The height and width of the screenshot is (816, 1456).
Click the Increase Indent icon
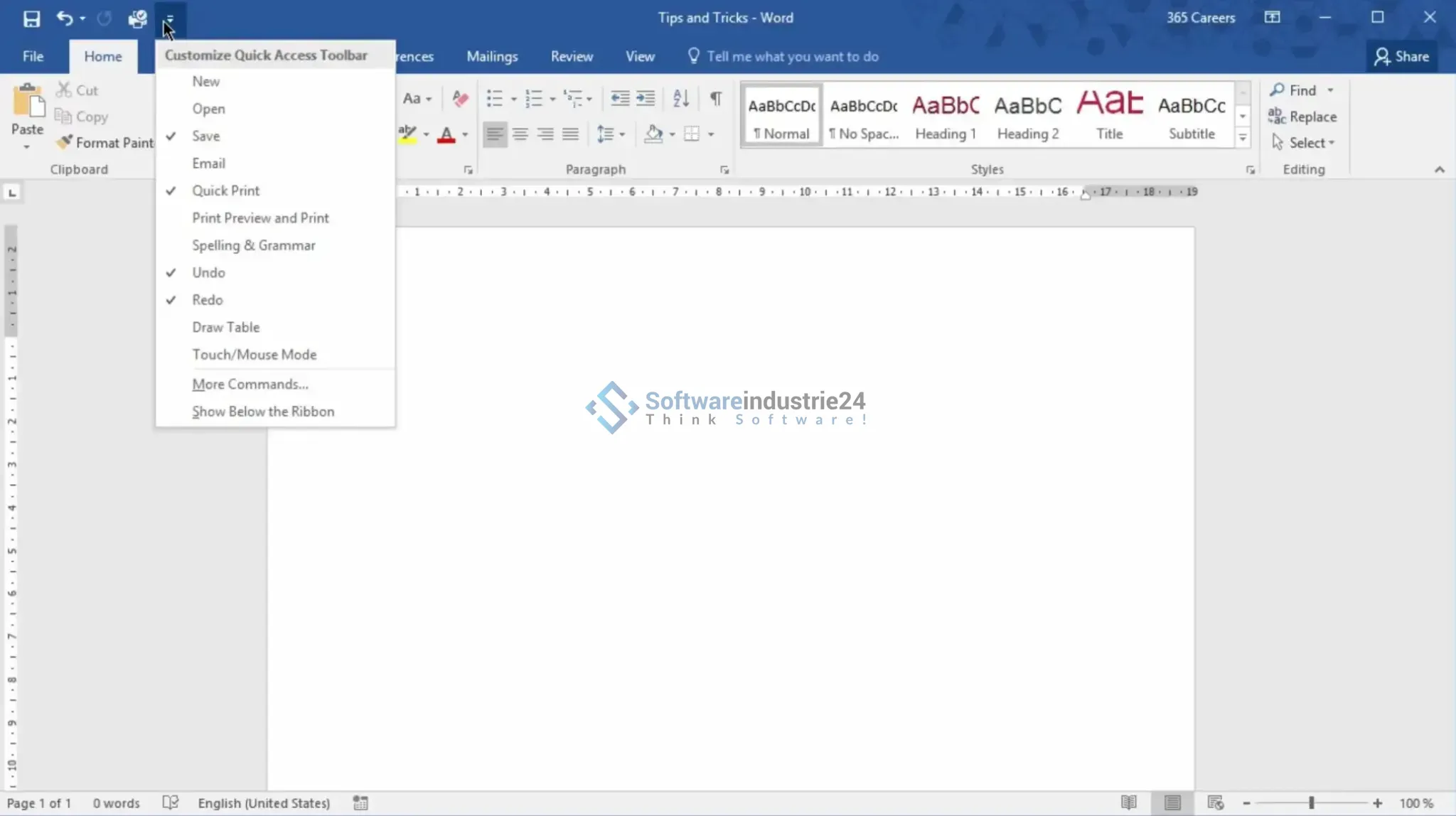[646, 98]
